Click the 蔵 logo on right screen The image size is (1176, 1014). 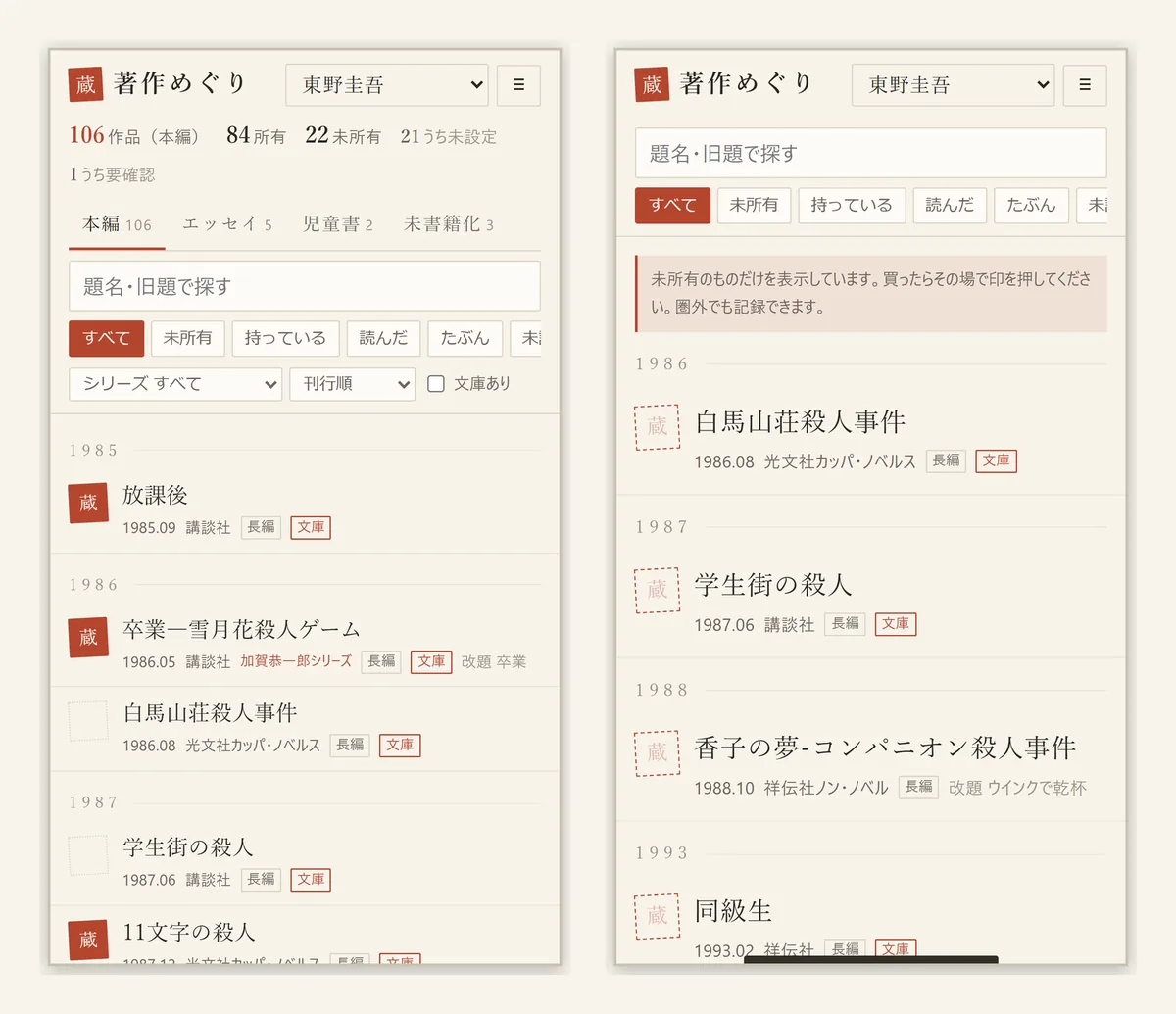coord(653,84)
